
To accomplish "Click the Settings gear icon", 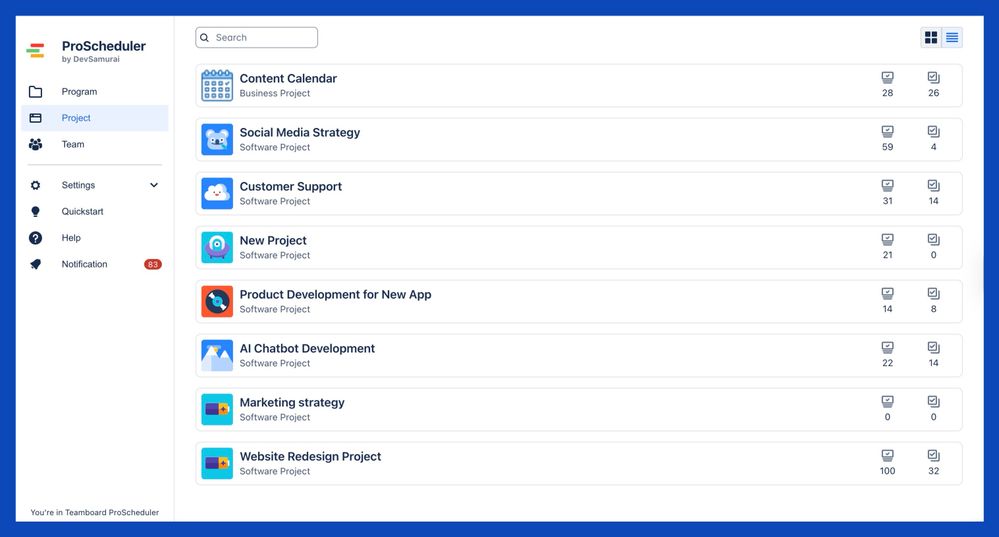I will point(36,185).
